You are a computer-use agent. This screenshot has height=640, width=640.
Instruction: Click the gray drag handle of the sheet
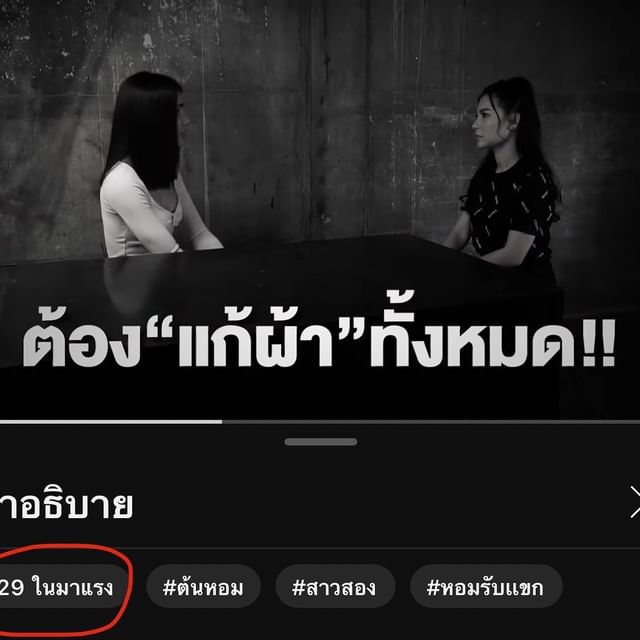(321, 442)
